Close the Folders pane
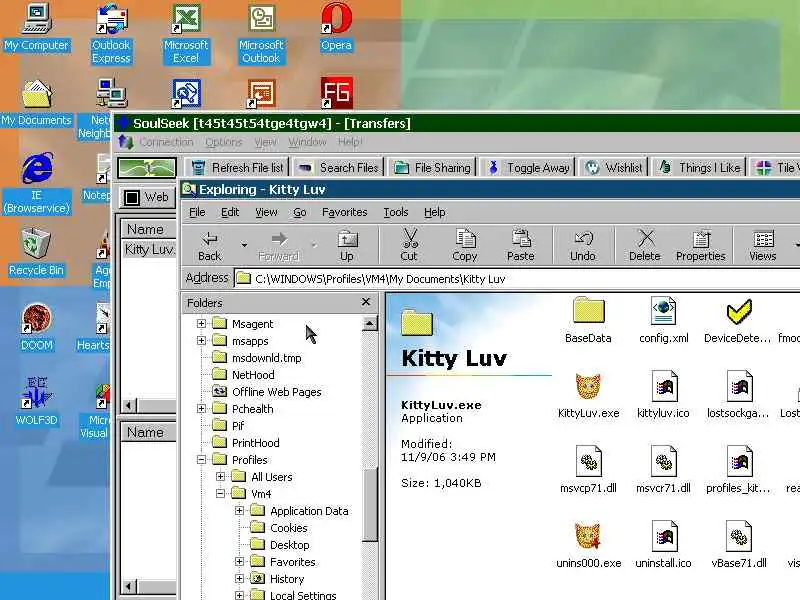Image resolution: width=800 pixels, height=600 pixels. click(366, 302)
